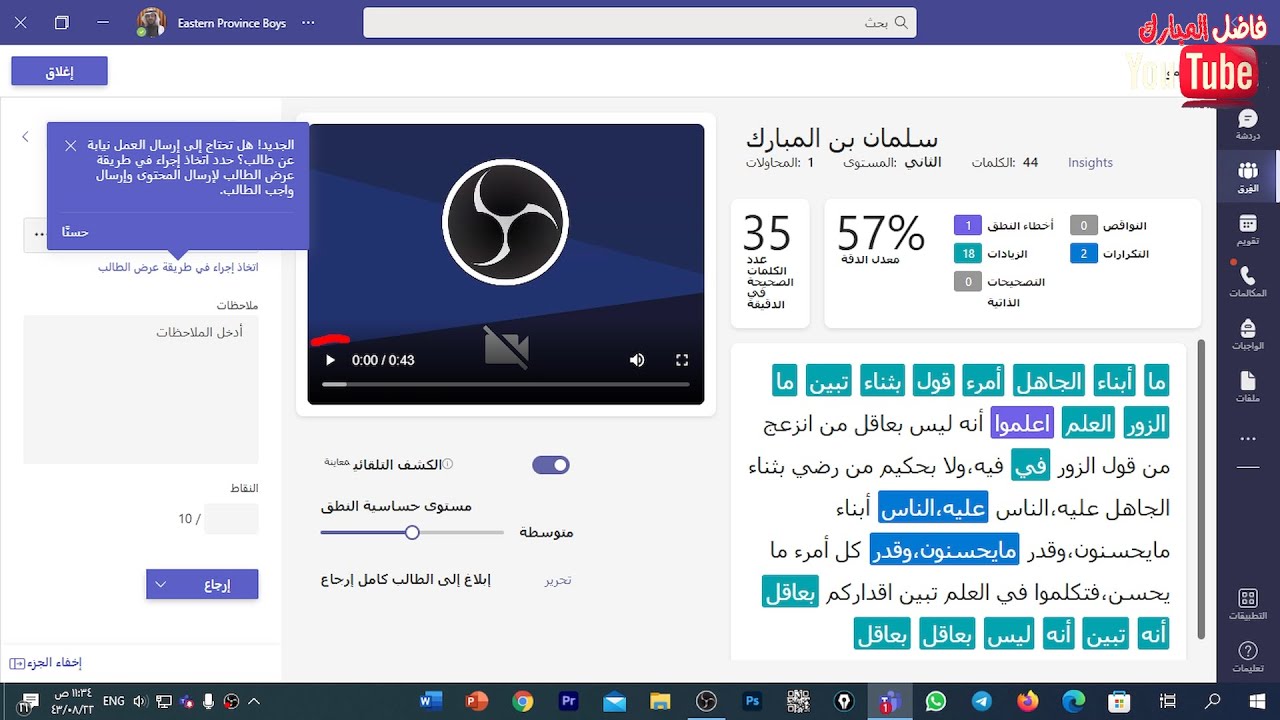Adjust the pronunciation sensitivity slider handle
The width and height of the screenshot is (1280, 720).
tap(412, 532)
